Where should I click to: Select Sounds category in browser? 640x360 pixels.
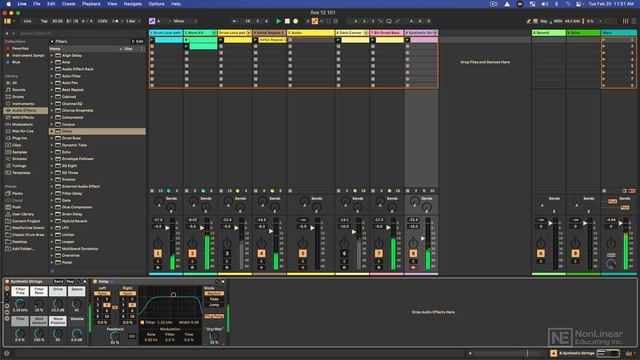19,90
